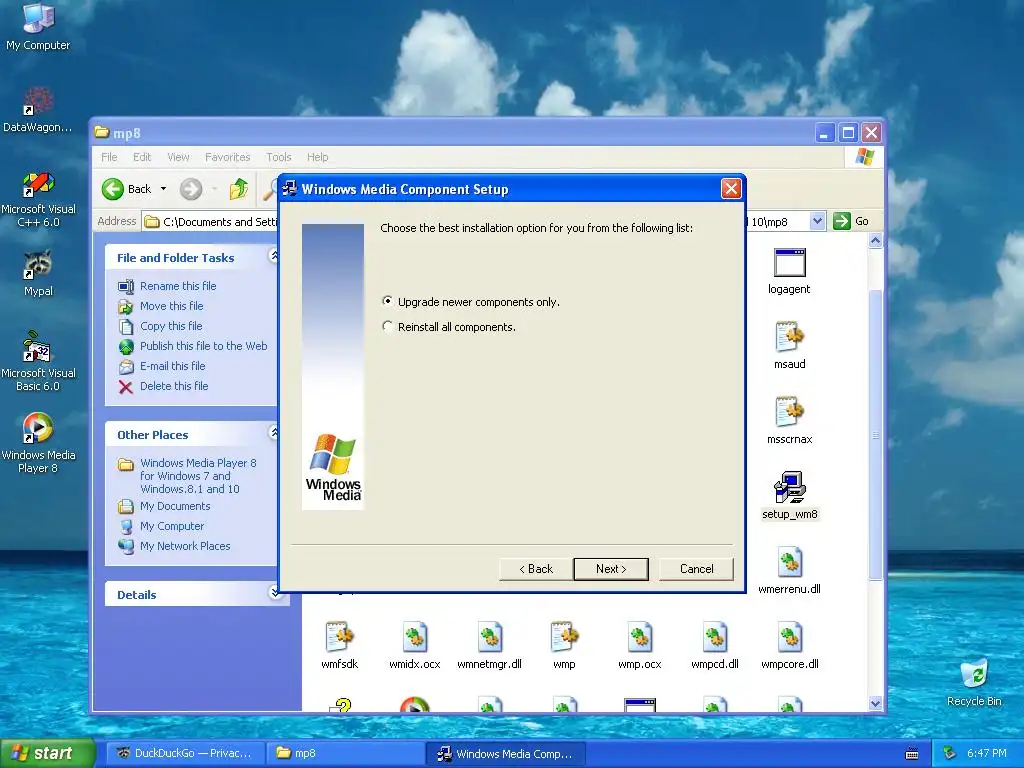
Task: Open the Recycle Bin
Action: pos(974,675)
